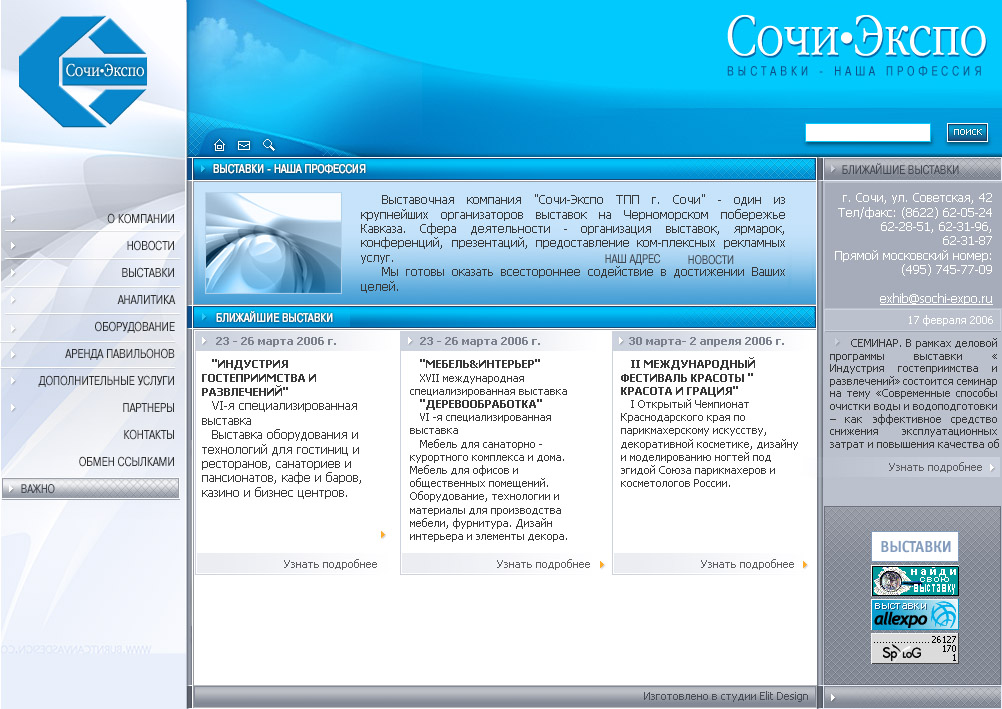Open the allexpo выставки banner
The height and width of the screenshot is (709, 1002).
point(915,614)
